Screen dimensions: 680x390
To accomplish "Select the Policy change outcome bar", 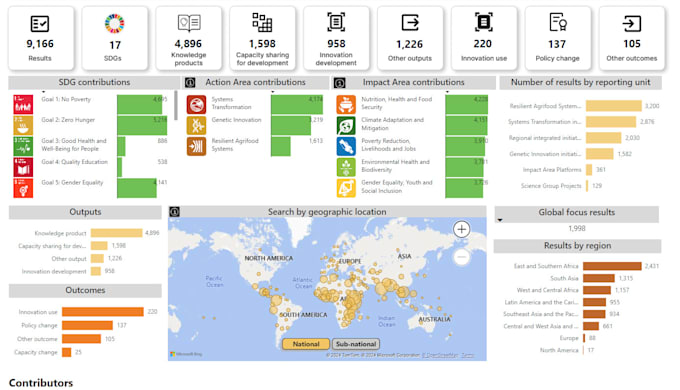I will tap(87, 325).
